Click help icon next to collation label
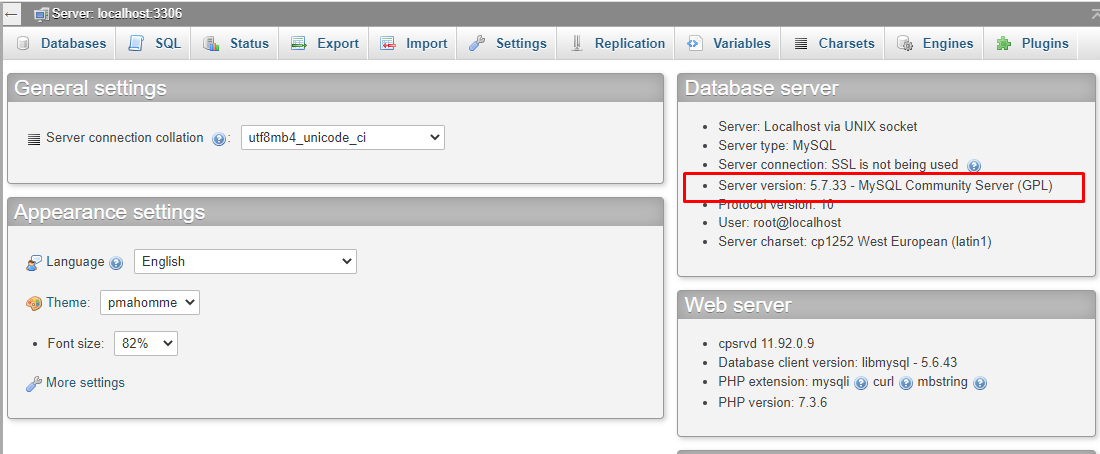1100x454 pixels. (218, 139)
